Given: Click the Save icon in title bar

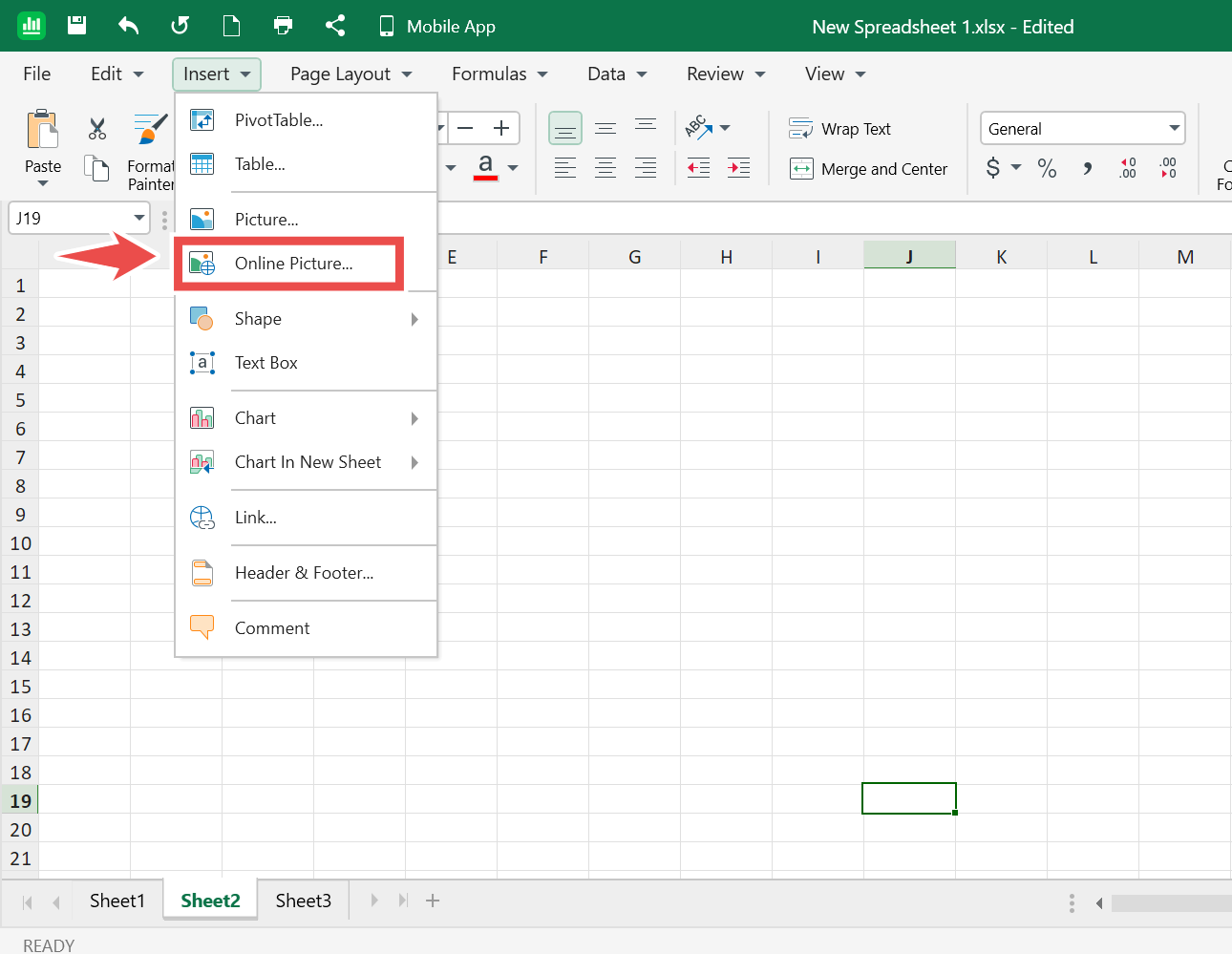Looking at the screenshot, I should 77,26.
